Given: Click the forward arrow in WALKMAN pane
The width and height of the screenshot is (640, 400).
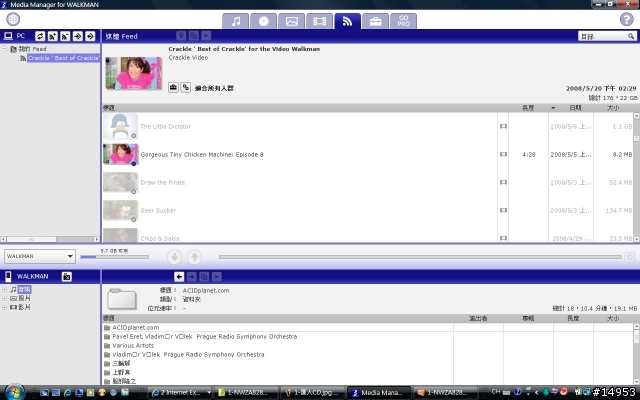Looking at the screenshot, I should [x=191, y=277].
